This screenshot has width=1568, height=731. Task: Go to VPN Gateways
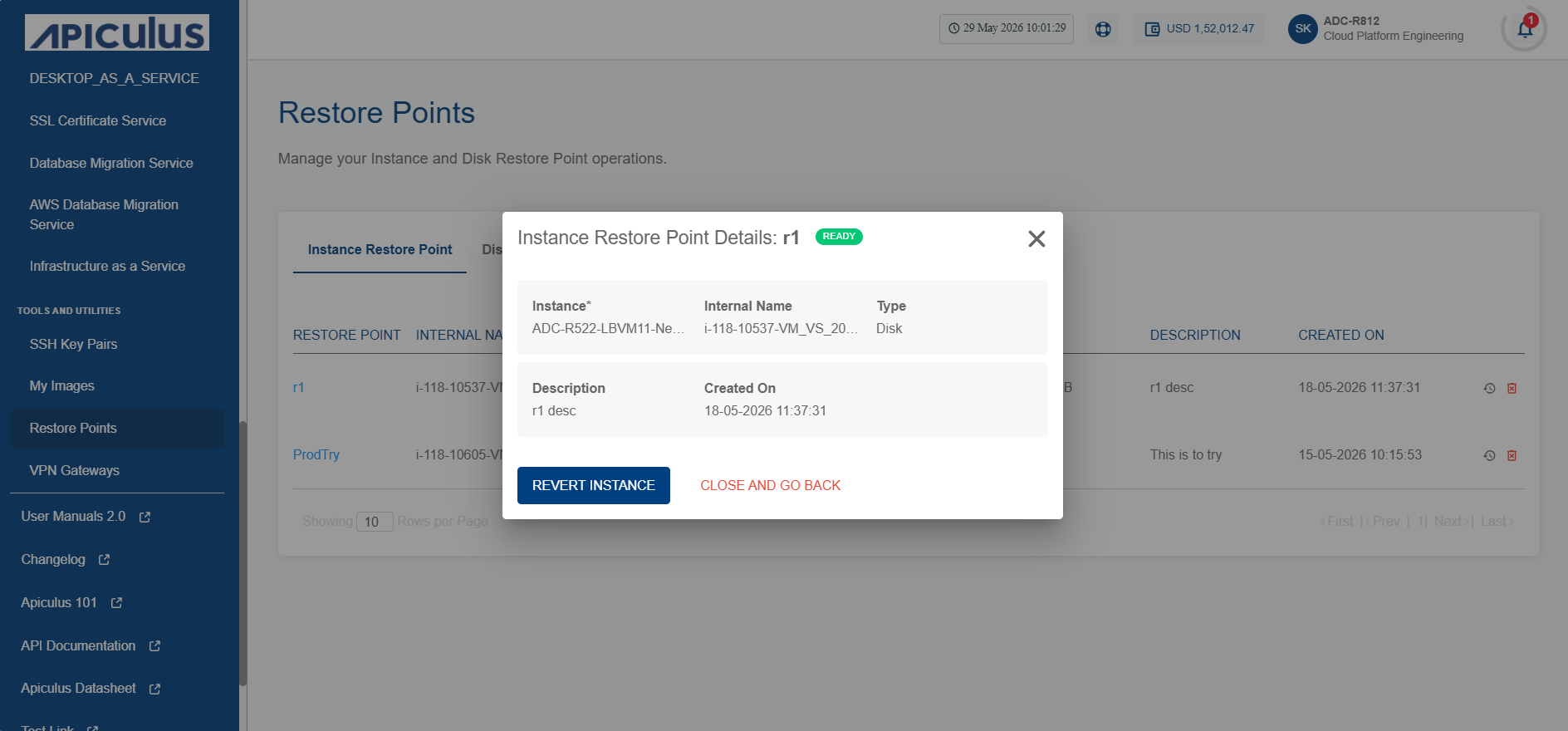(75, 470)
